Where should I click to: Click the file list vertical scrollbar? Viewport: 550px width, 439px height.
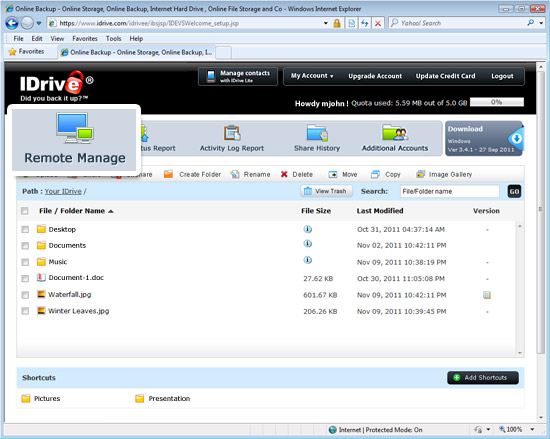tap(519, 290)
